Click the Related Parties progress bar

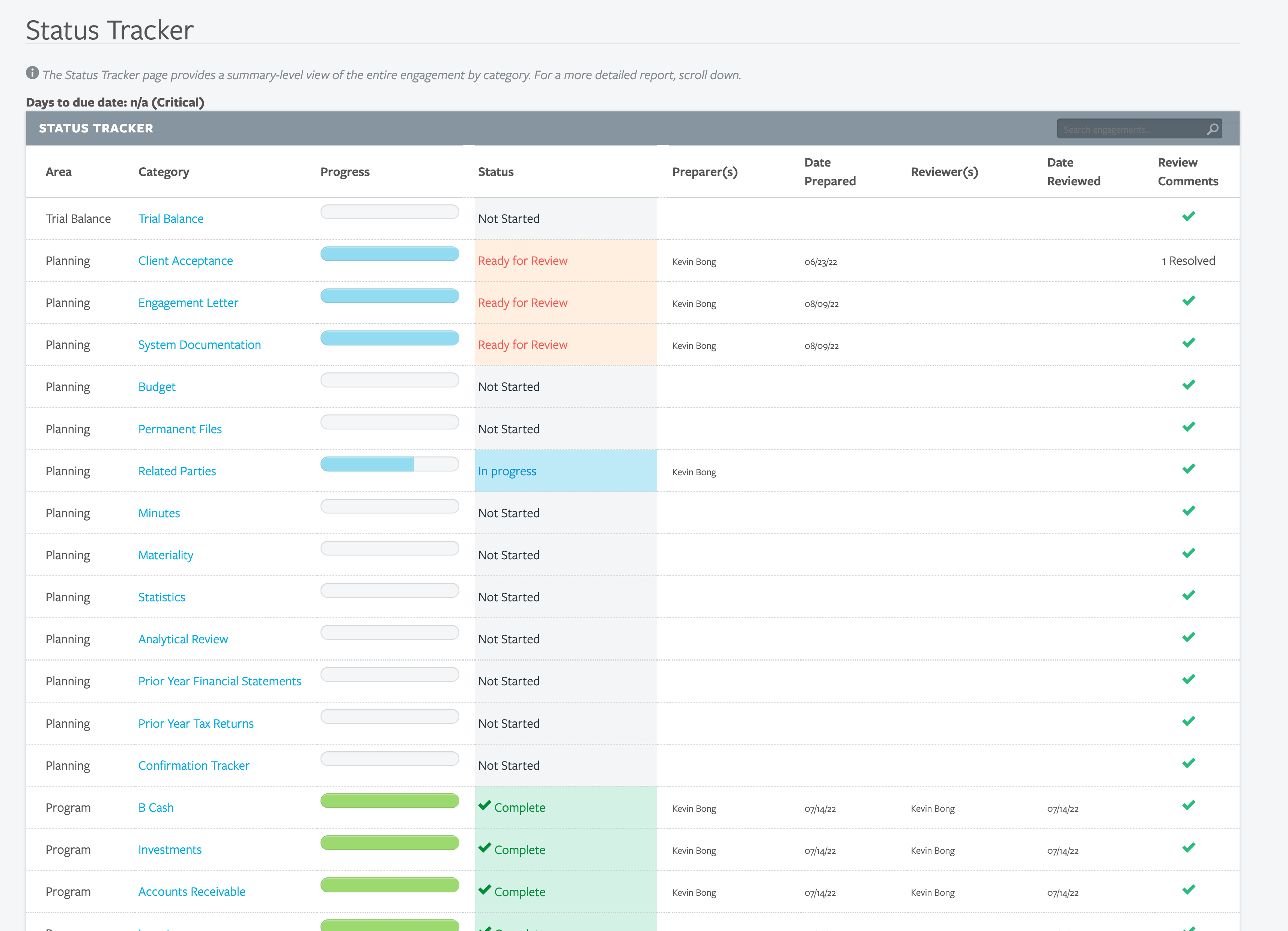pos(390,464)
